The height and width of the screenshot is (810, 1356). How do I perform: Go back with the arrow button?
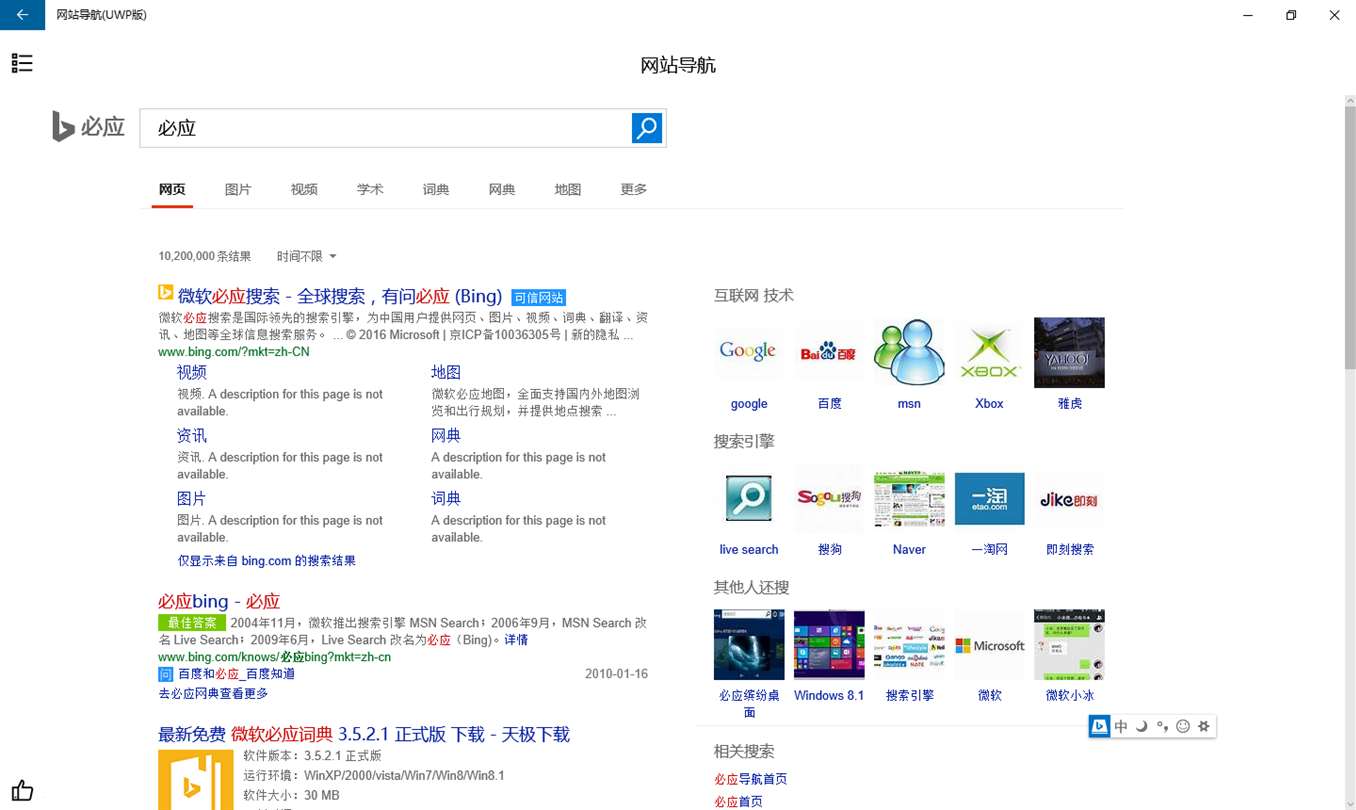tap(22, 15)
